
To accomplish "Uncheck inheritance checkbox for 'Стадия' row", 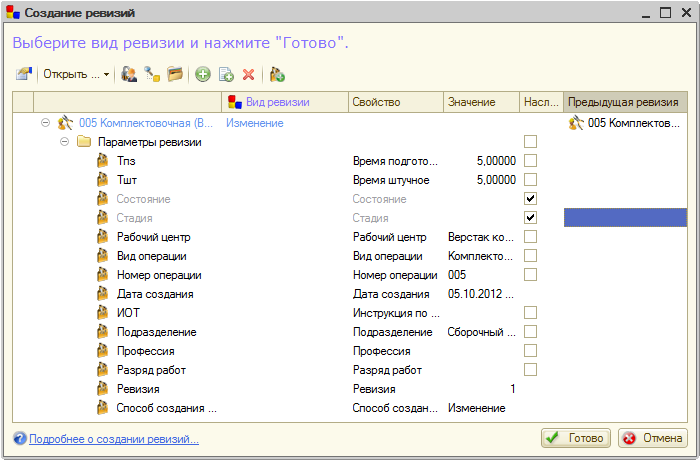I will click(x=530, y=217).
